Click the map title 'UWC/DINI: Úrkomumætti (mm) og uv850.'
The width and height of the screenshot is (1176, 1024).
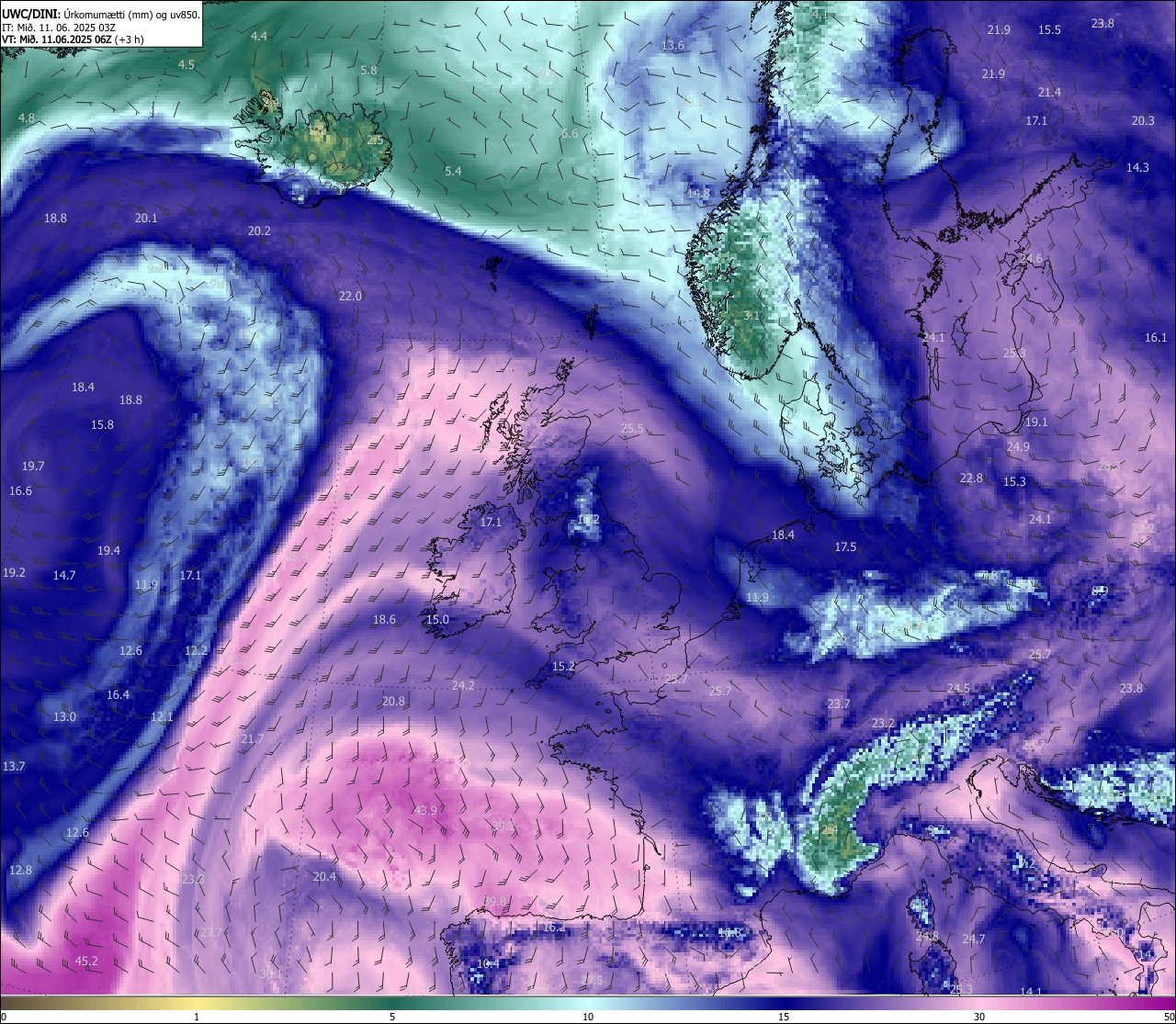pyautogui.click(x=101, y=14)
